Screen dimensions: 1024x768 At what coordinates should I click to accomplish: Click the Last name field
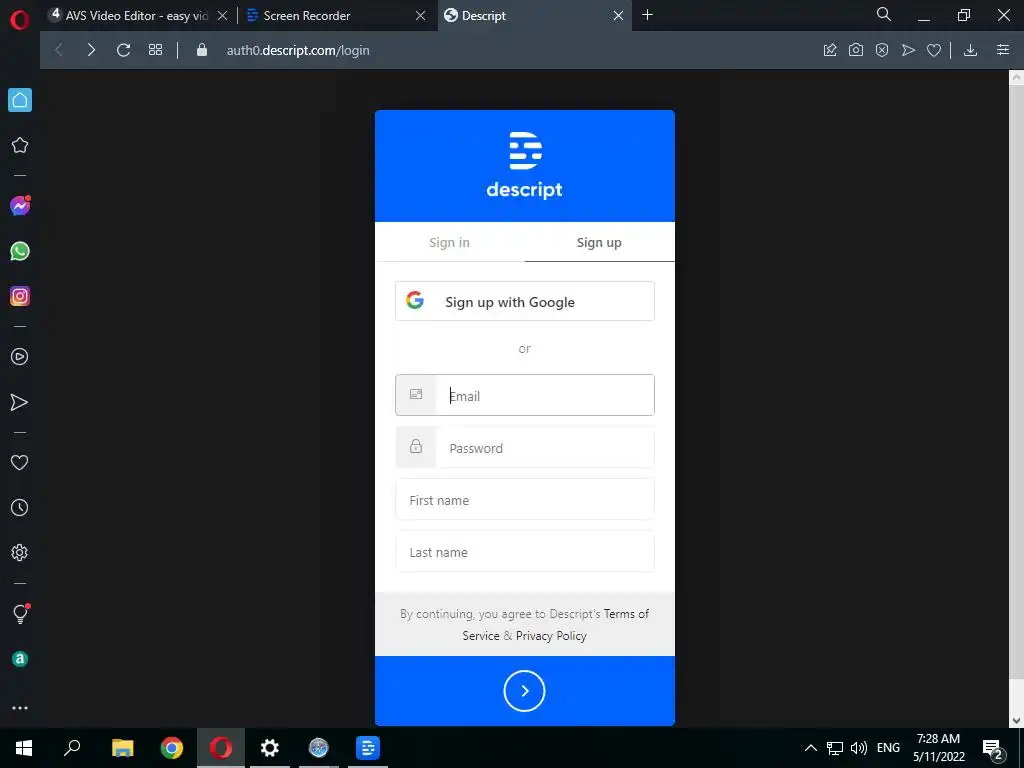(x=524, y=552)
